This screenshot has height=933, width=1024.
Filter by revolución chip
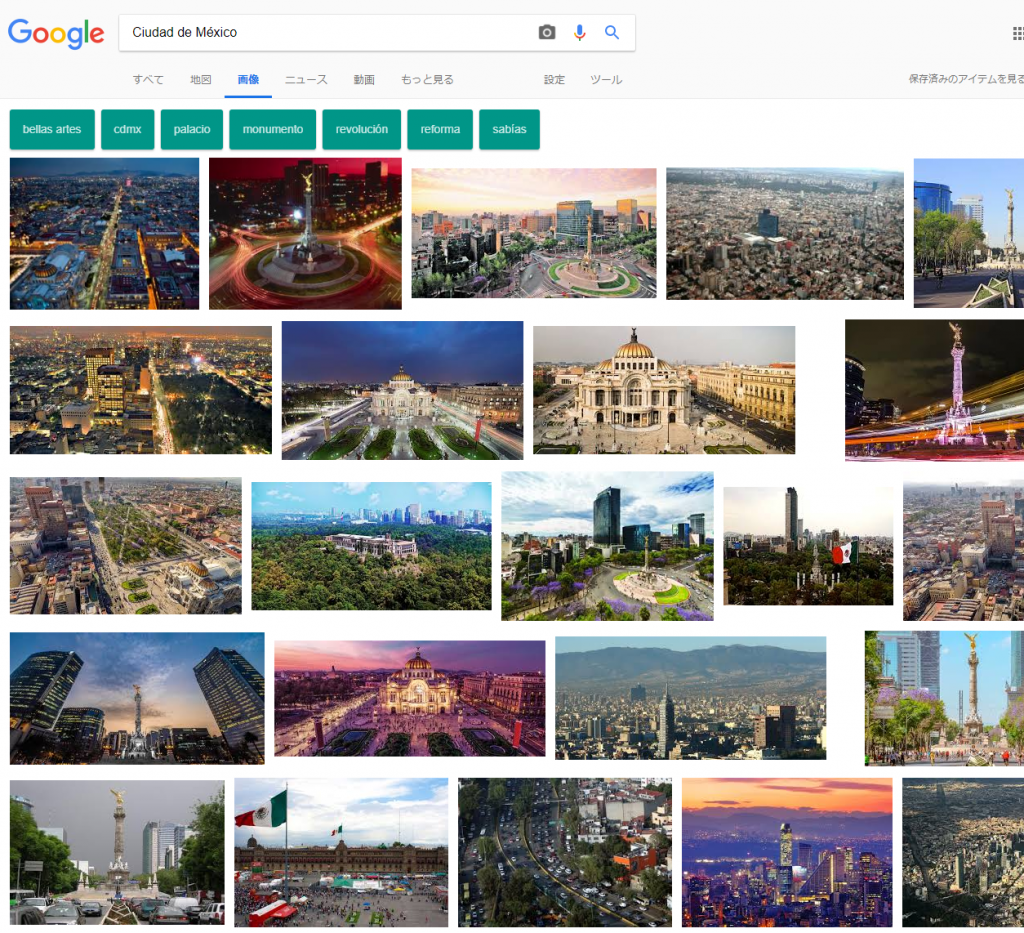(x=362, y=129)
